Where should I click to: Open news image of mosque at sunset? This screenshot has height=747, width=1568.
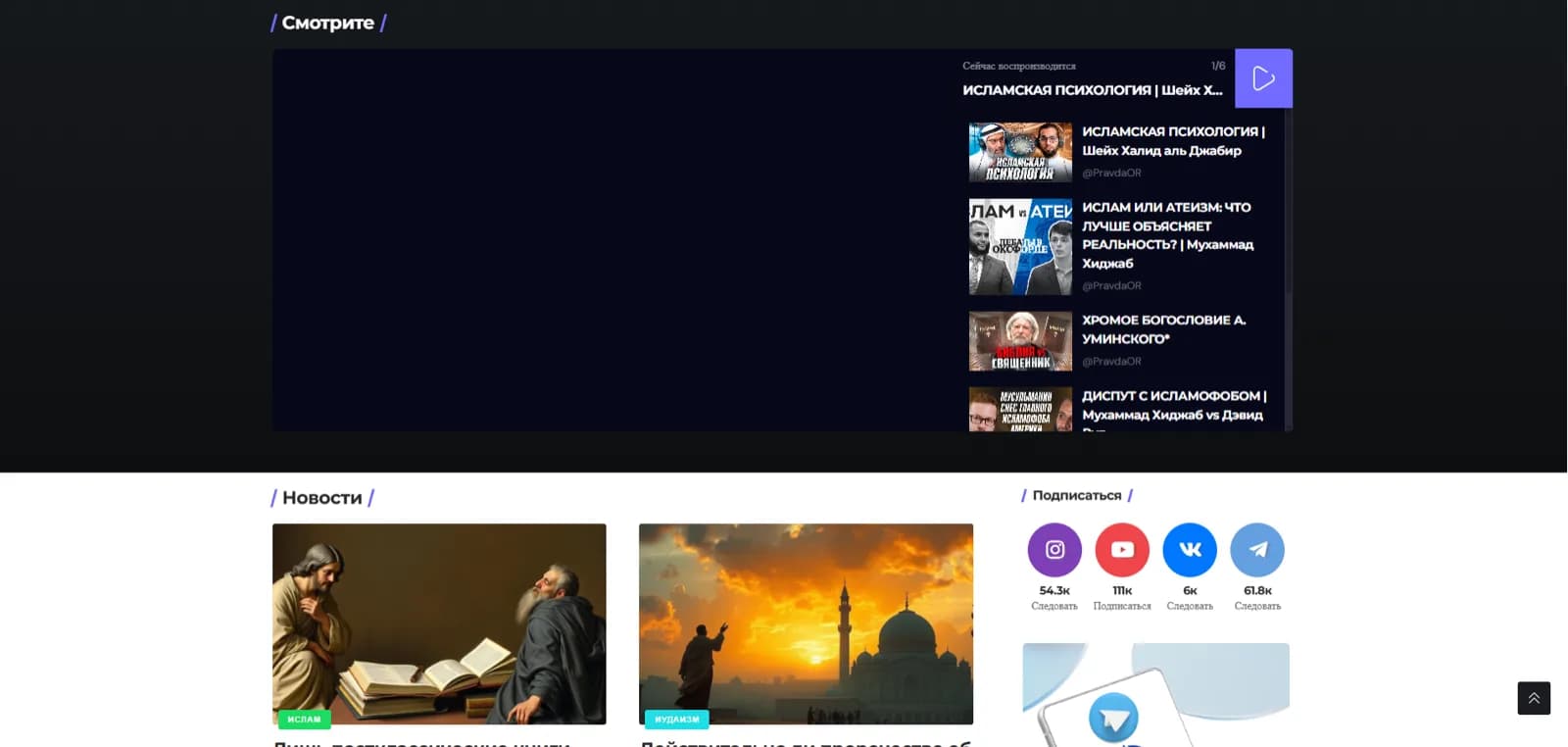806,623
